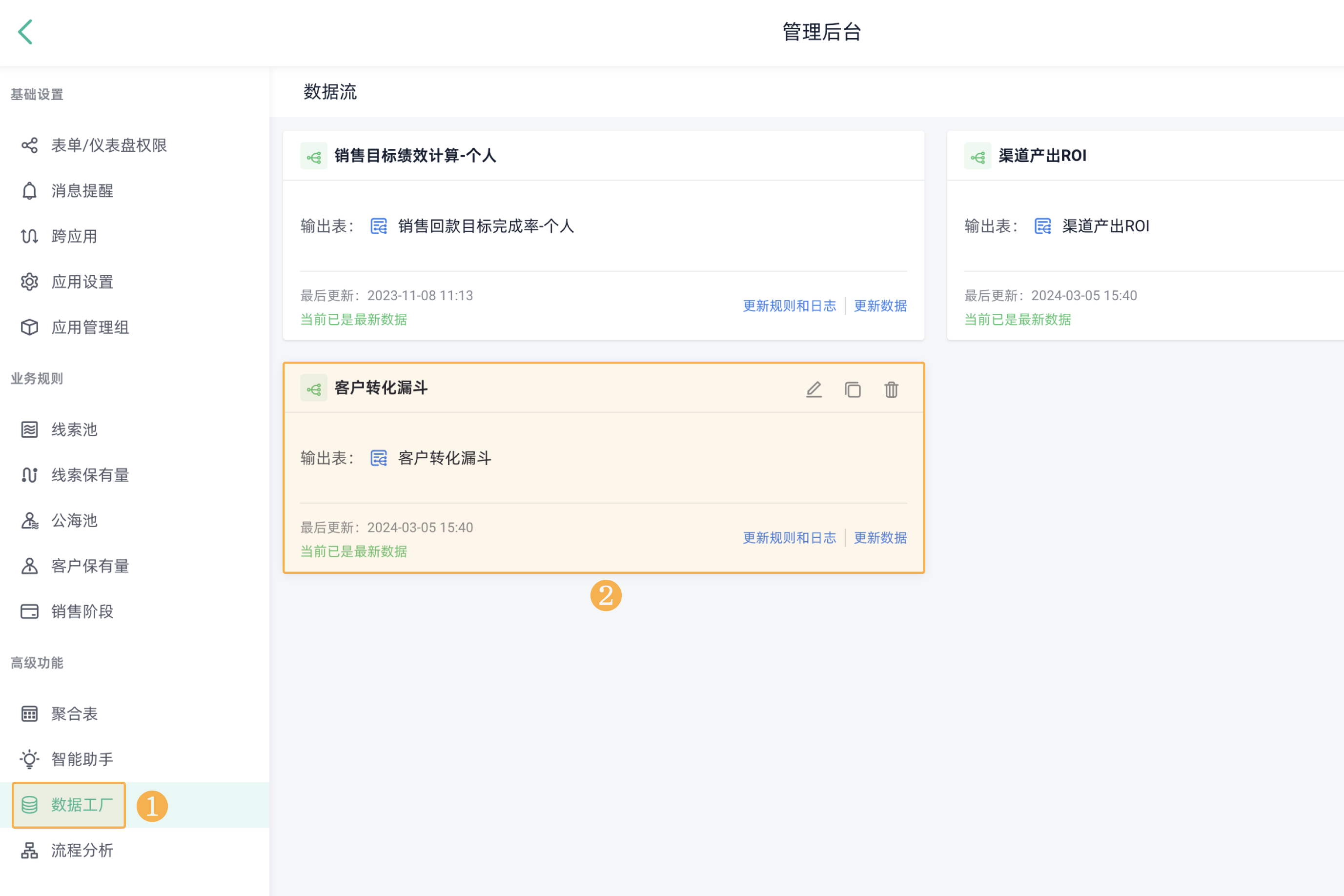Screen dimensions: 1344x896
Task: Copy the 客户转化漏斗 data flow
Action: click(x=853, y=390)
